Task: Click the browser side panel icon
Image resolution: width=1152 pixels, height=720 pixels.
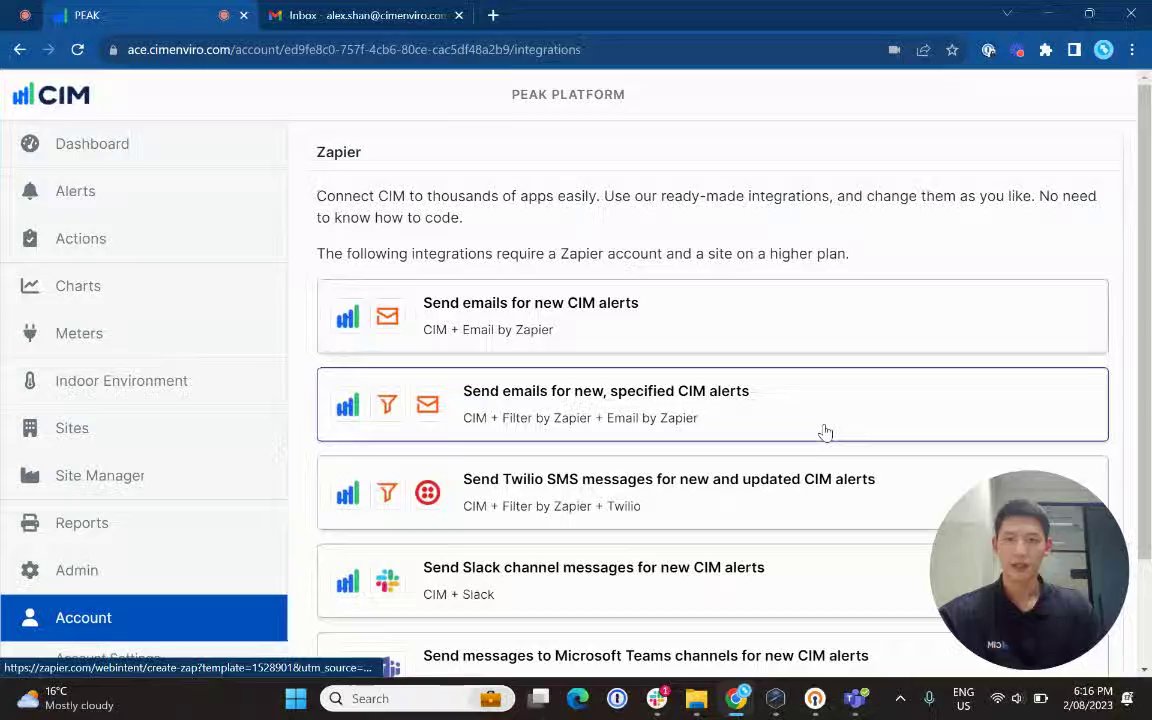Action: click(1074, 50)
